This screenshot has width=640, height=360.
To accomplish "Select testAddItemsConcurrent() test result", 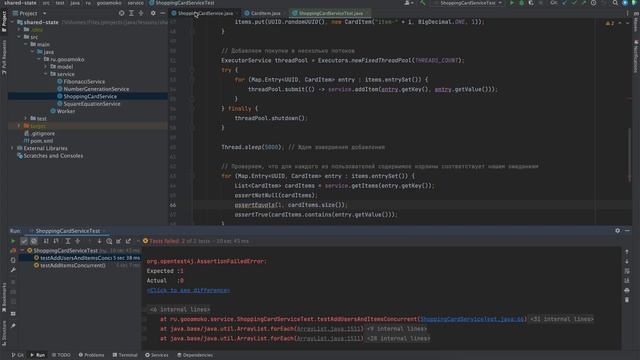I will tap(73, 265).
